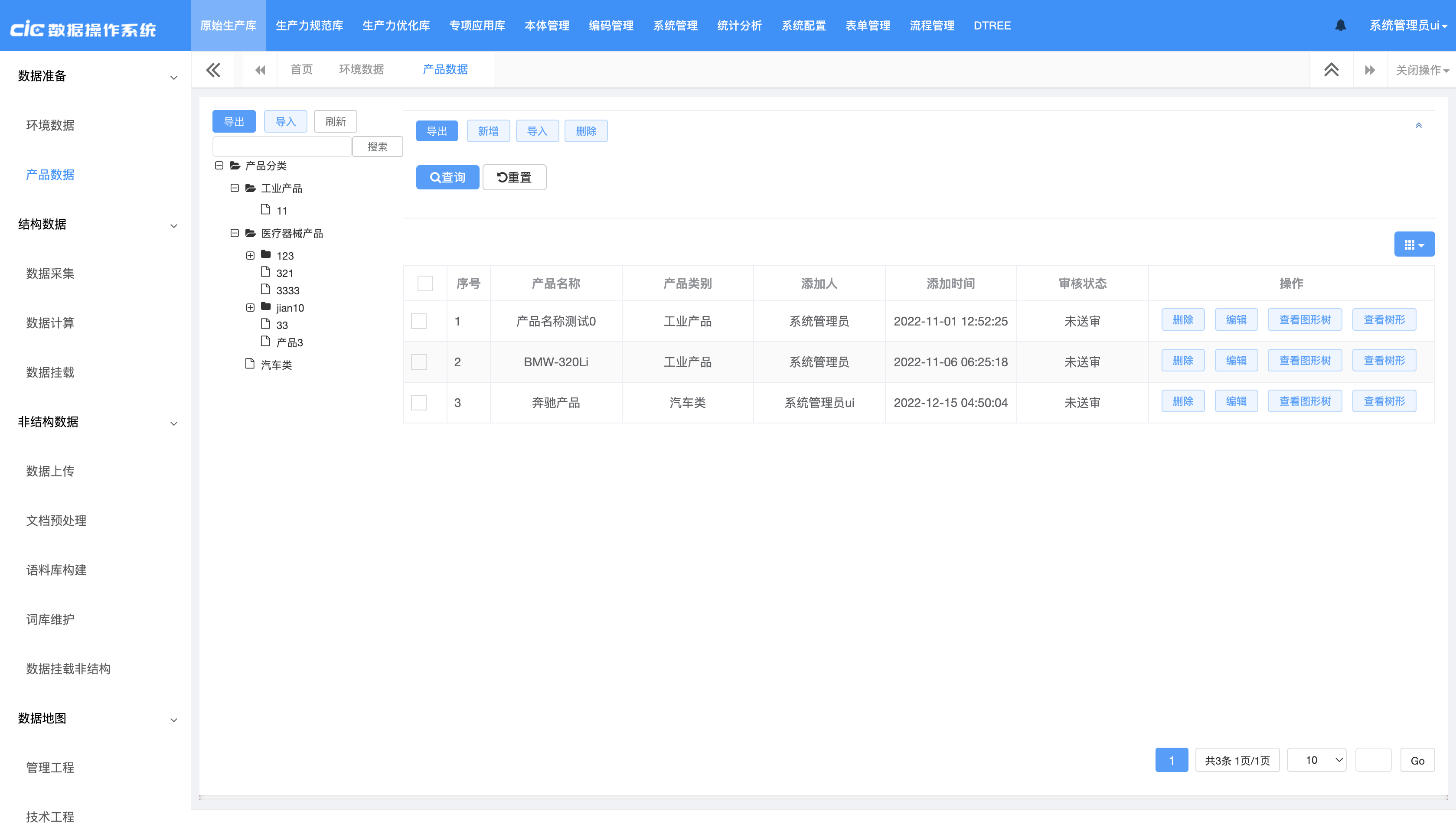
Task: Check the row for BMW-320Li
Action: [418, 362]
